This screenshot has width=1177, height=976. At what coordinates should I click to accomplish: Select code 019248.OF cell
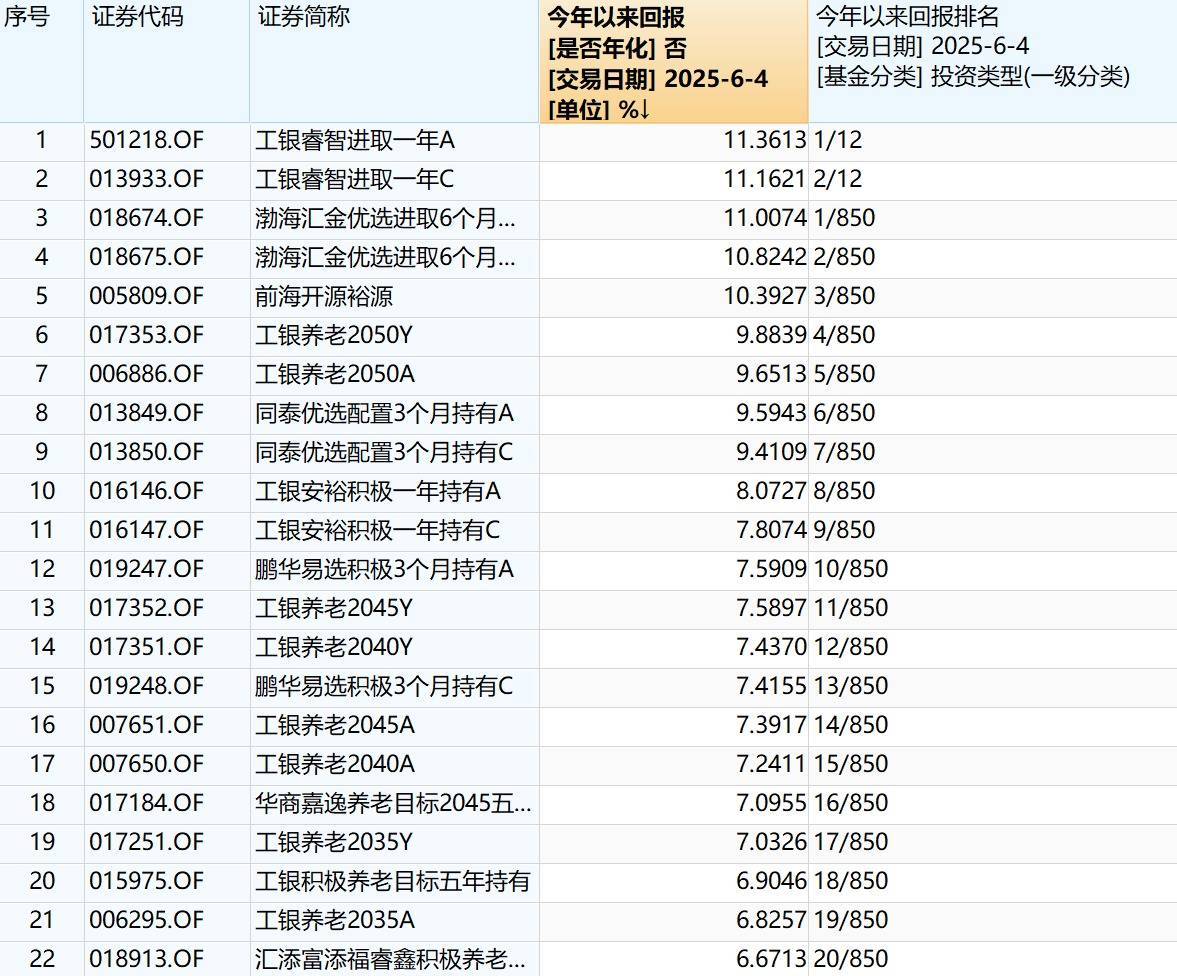147,686
